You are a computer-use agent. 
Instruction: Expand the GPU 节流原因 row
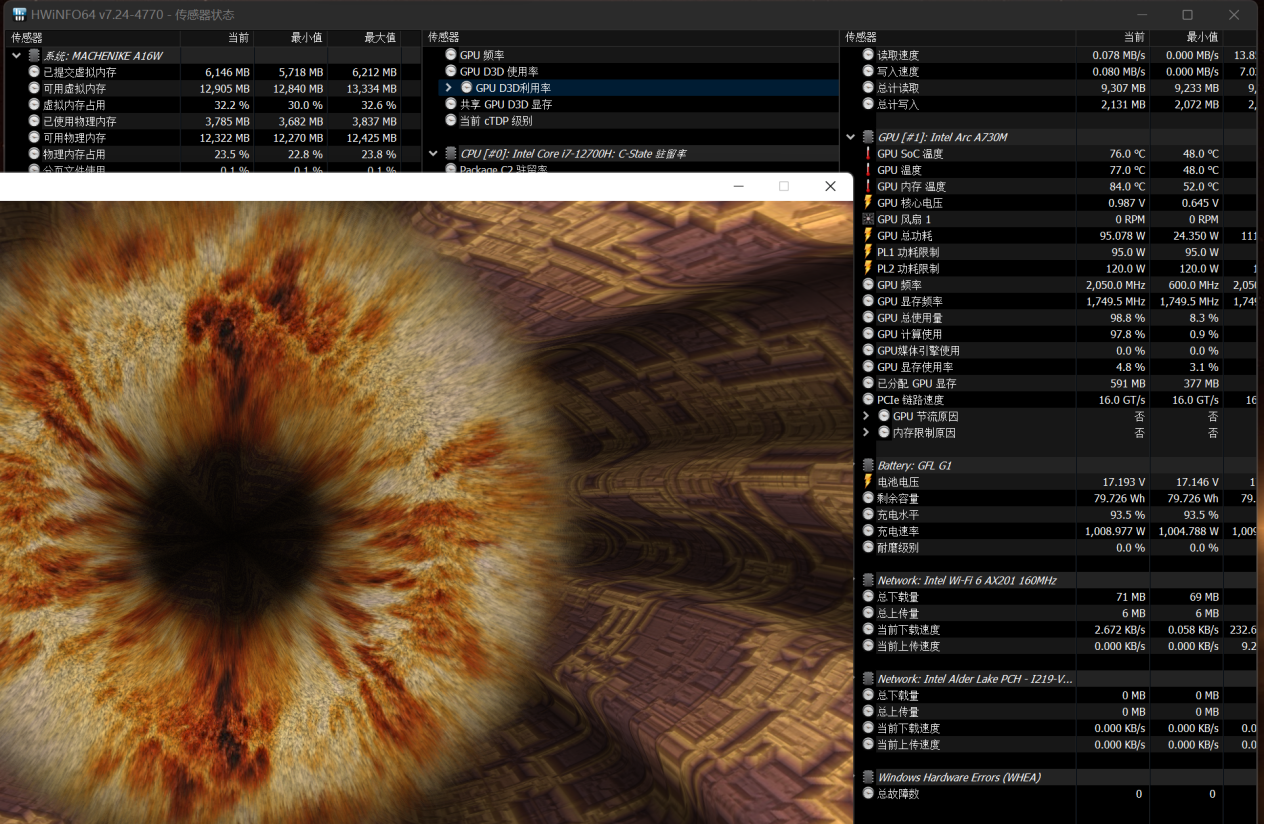pos(866,416)
